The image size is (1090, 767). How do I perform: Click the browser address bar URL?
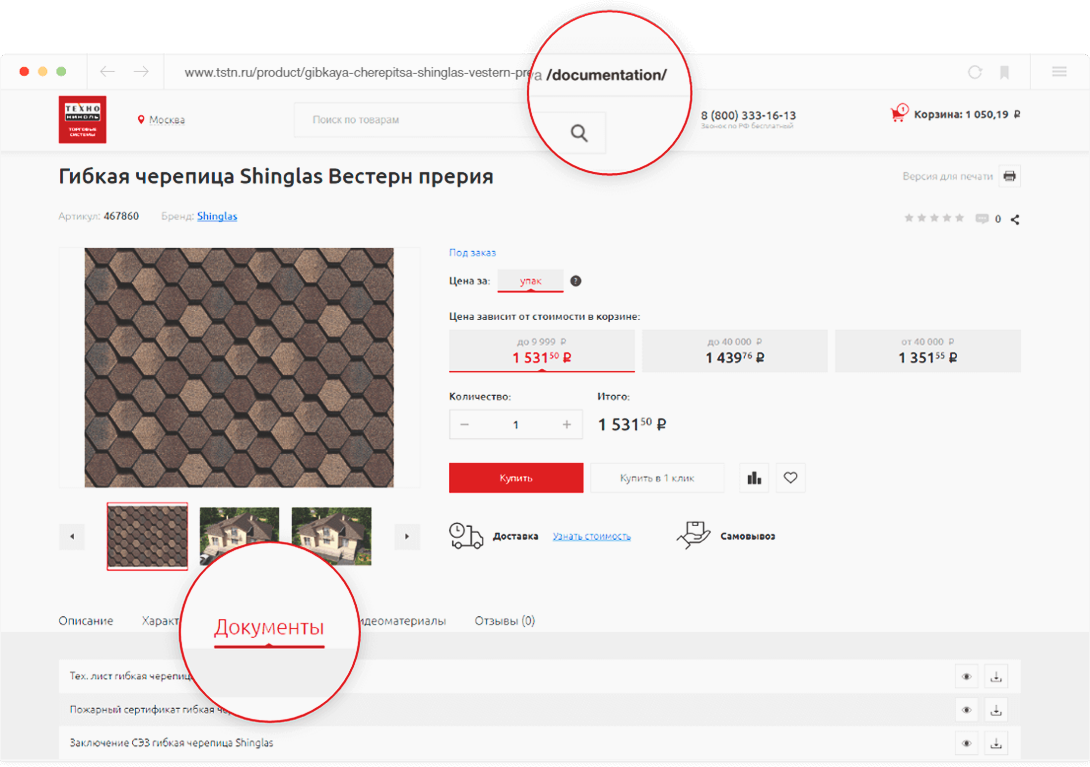click(x=358, y=72)
